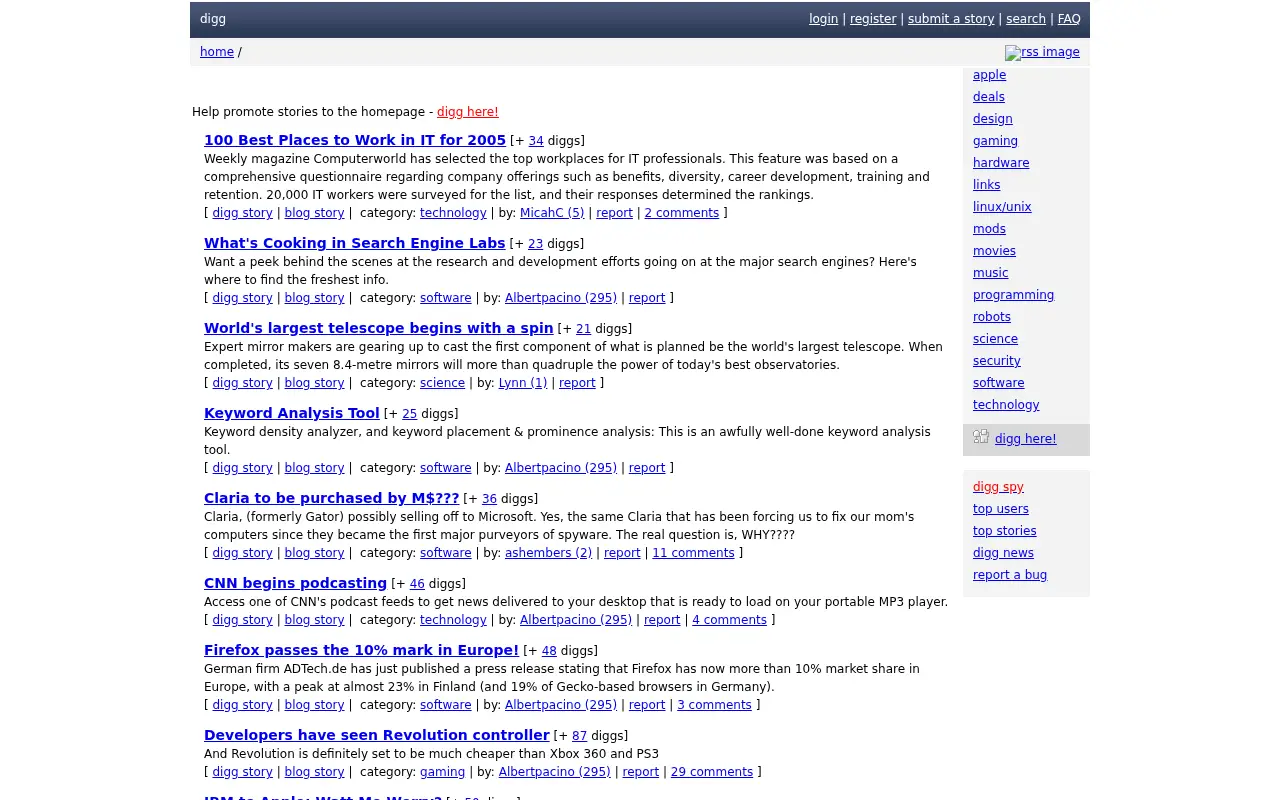Screen dimensions: 1280x800
Task: Open '100 Best Places to Work in IT for 2005'
Action: [355, 140]
